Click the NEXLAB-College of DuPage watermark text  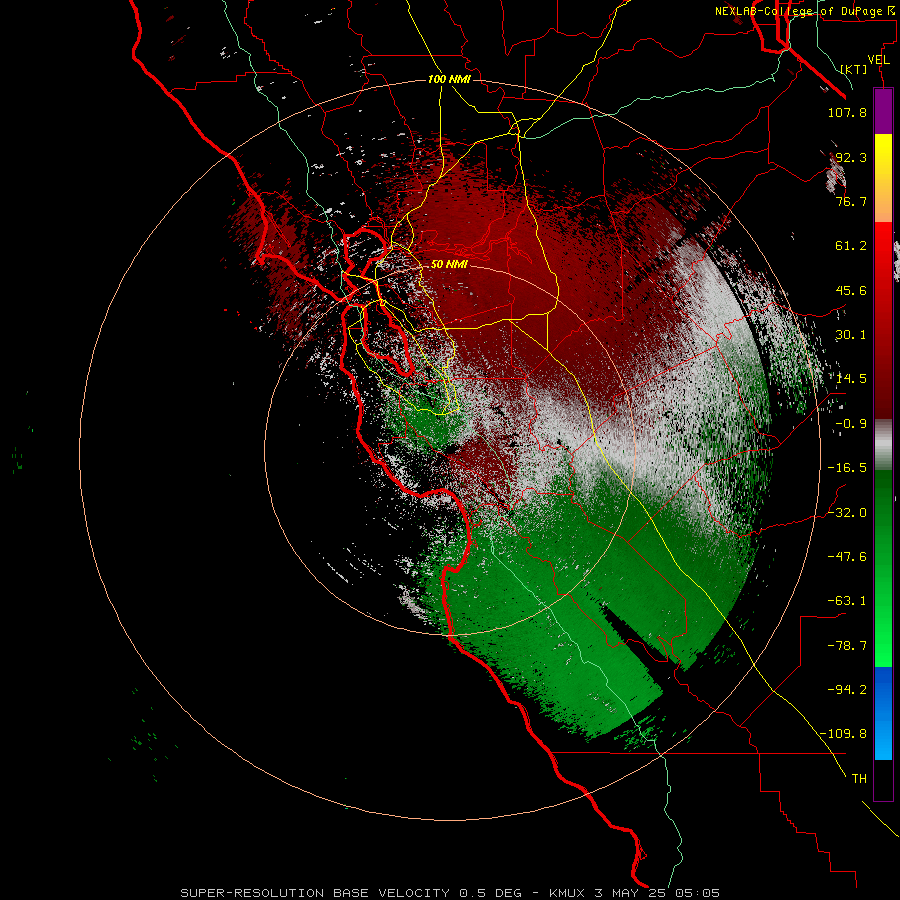(807, 11)
